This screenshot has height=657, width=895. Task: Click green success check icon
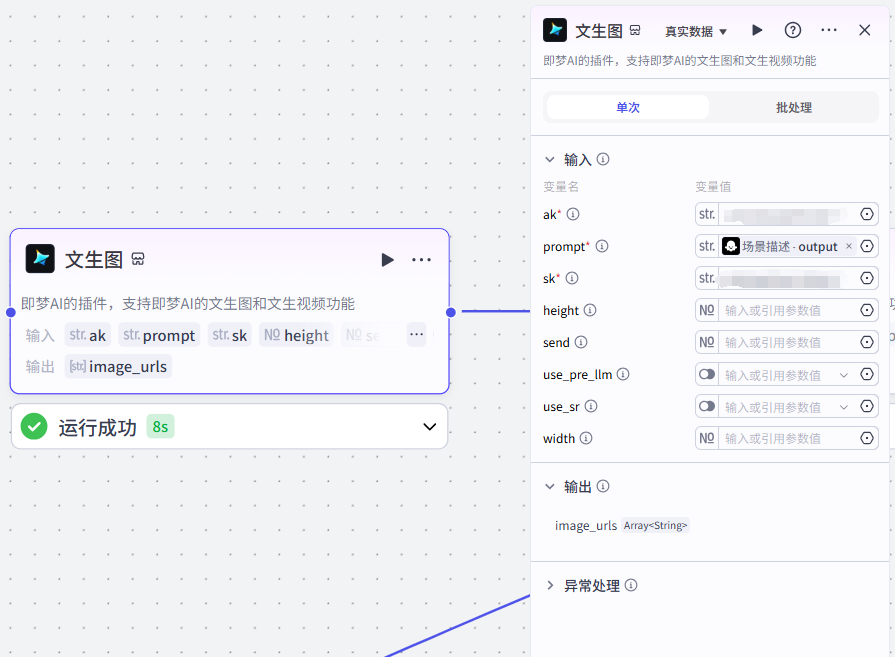point(34,426)
